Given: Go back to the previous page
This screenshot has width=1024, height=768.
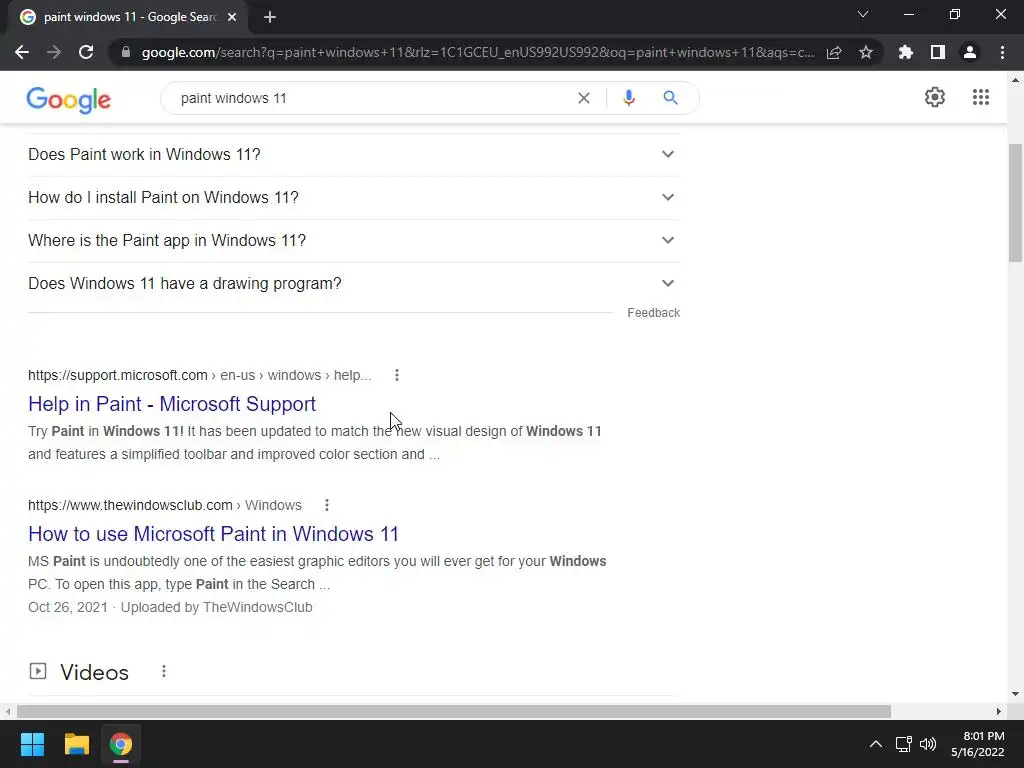Looking at the screenshot, I should (22, 52).
